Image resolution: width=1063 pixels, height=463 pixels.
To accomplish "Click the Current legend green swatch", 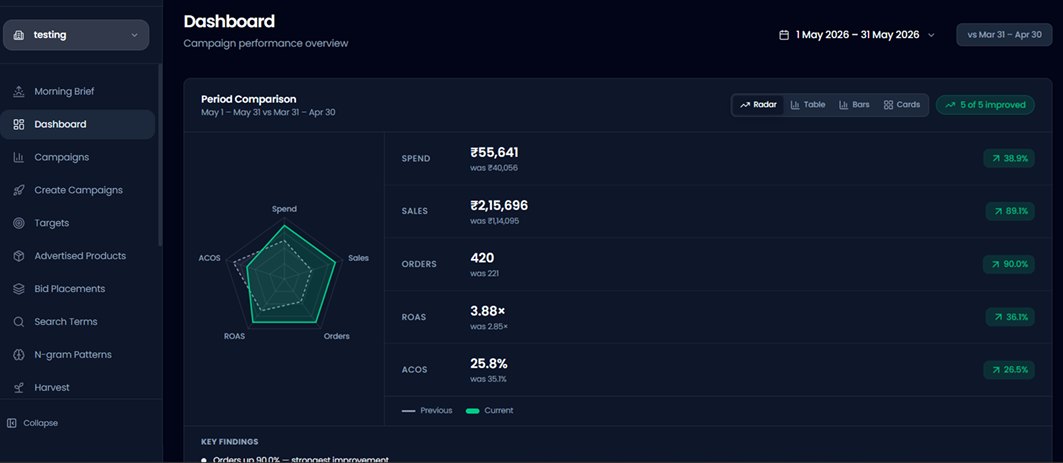I will click(x=473, y=411).
